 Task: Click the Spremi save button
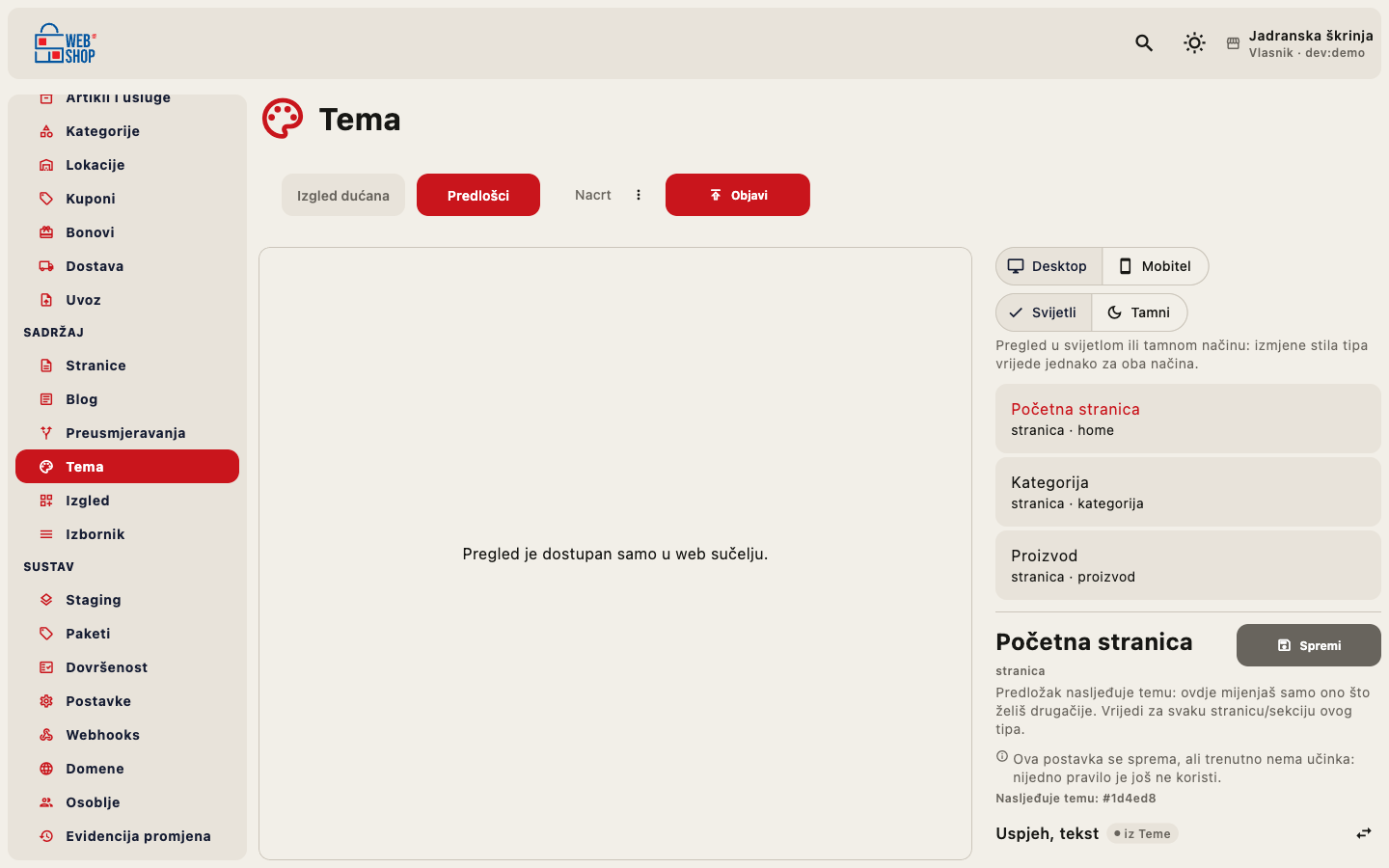pyautogui.click(x=1309, y=645)
